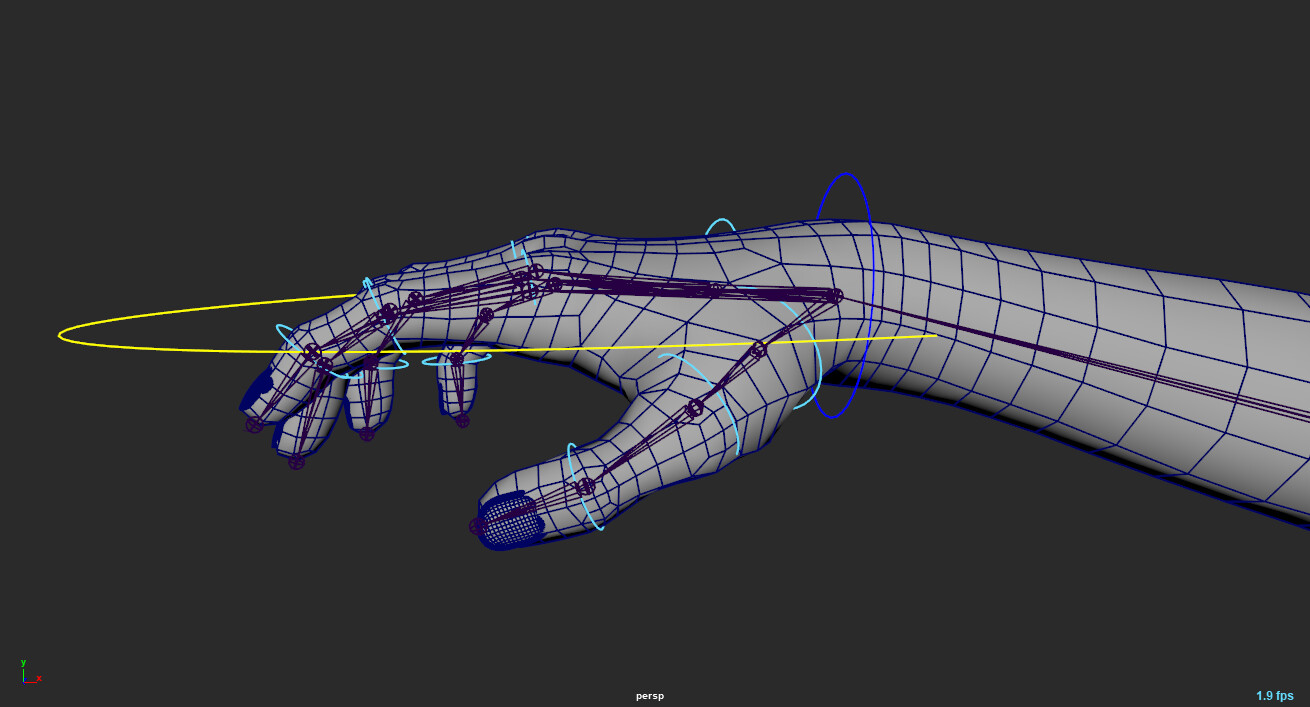Select the cyan arc control on top of hand
The image size is (1310, 707).
click(721, 223)
